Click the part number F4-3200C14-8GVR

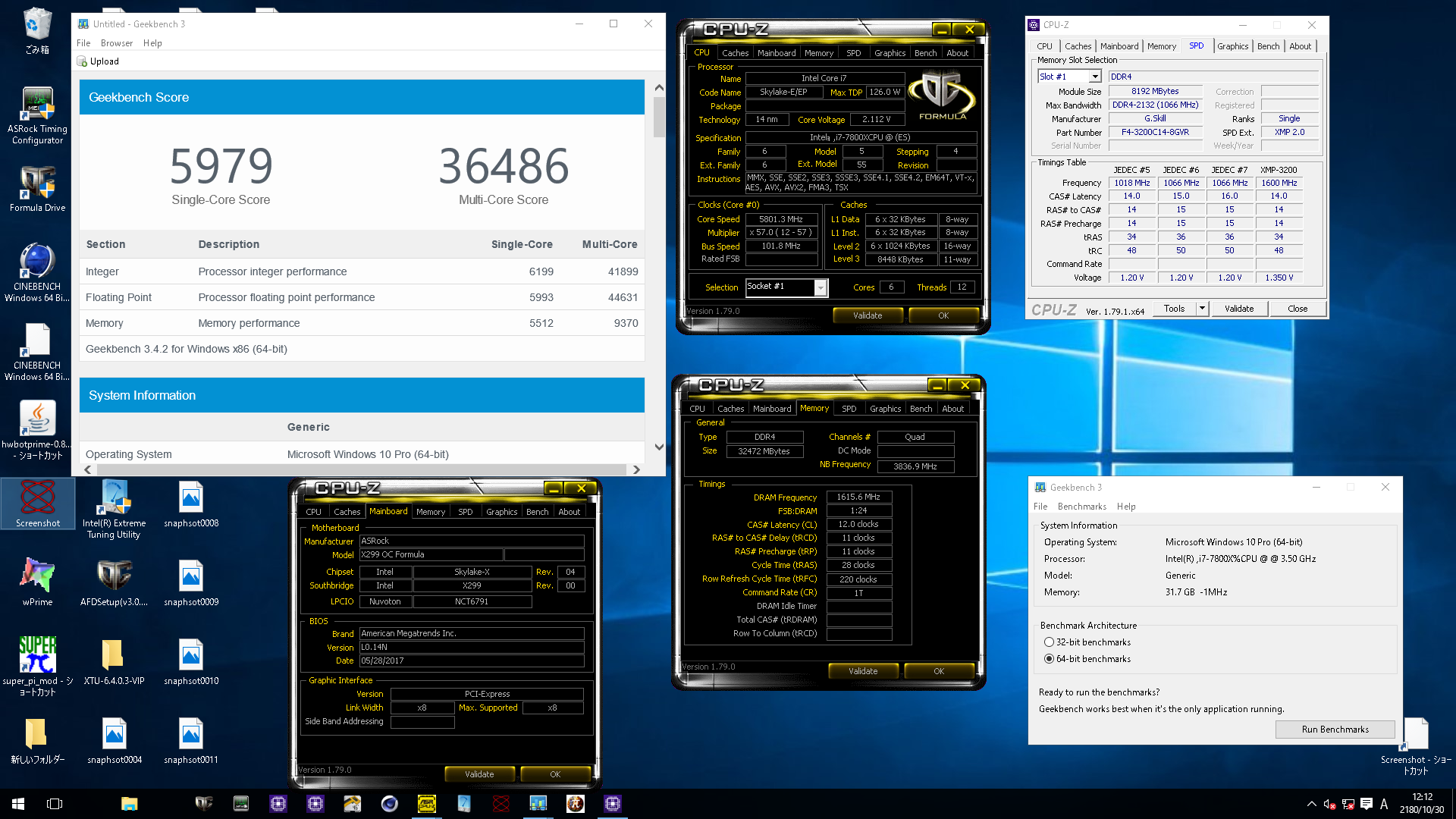tap(1155, 132)
